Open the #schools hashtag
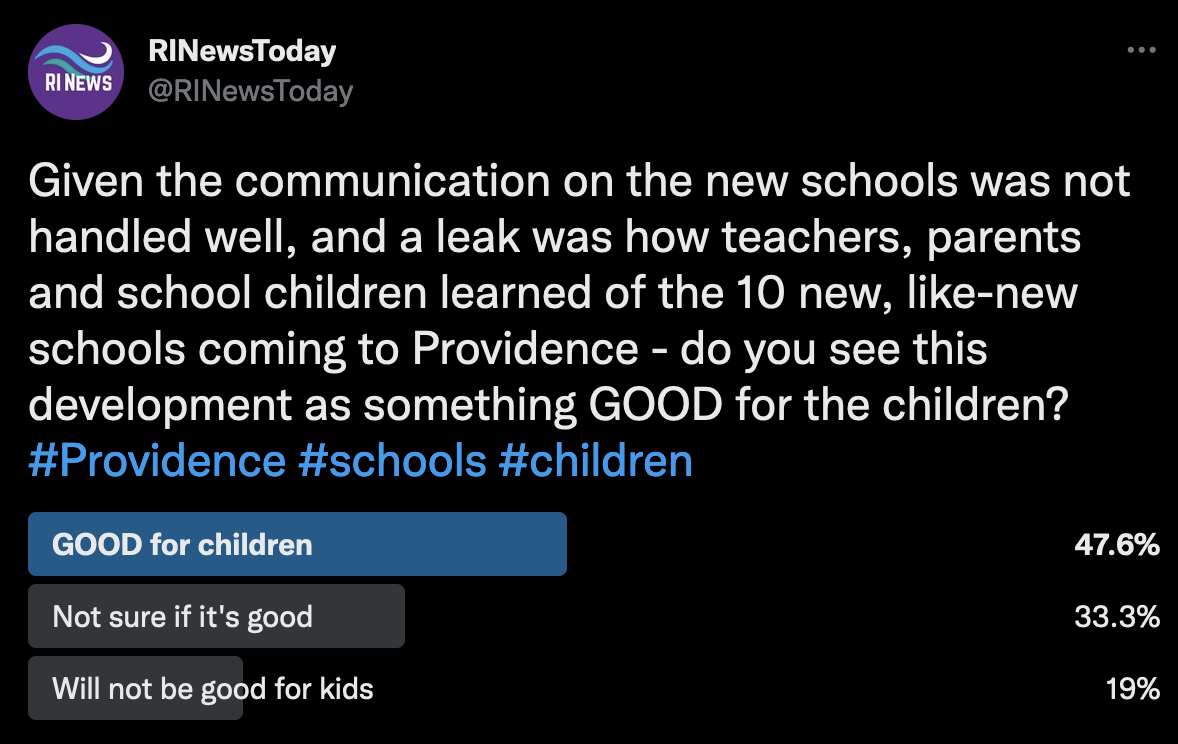 (x=392, y=461)
